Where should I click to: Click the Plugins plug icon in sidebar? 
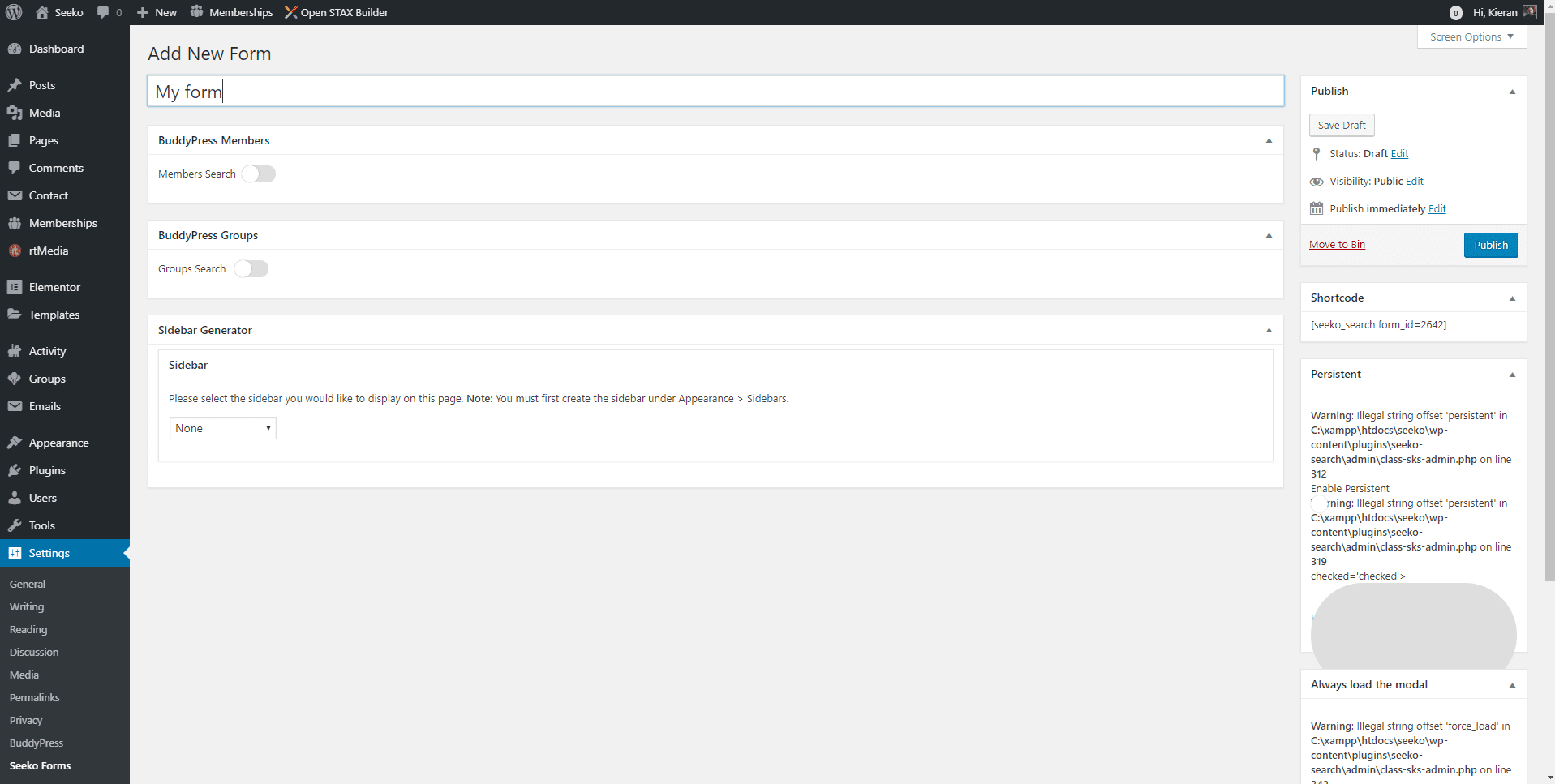coord(15,470)
